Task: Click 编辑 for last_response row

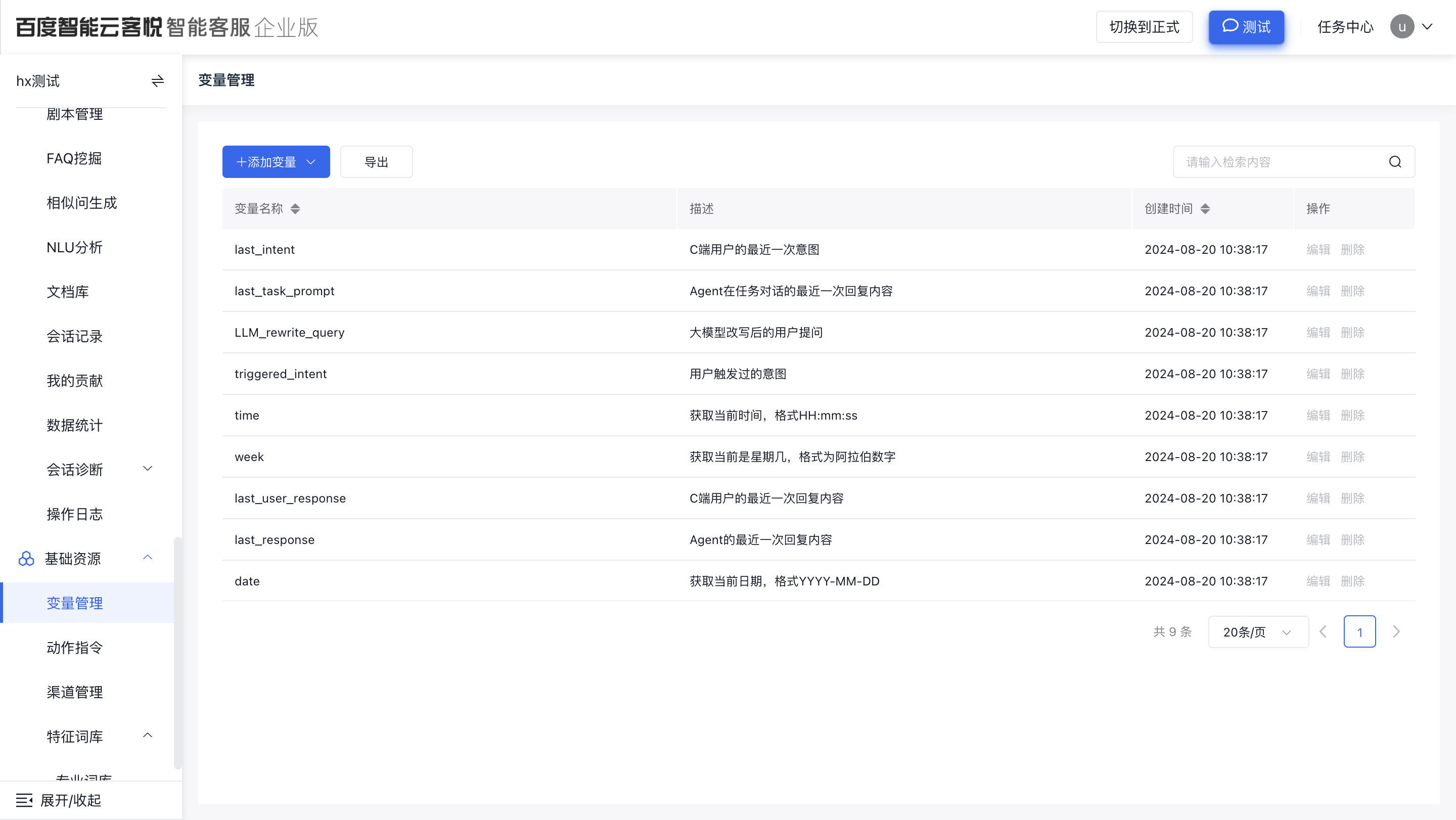Action: click(1318, 539)
